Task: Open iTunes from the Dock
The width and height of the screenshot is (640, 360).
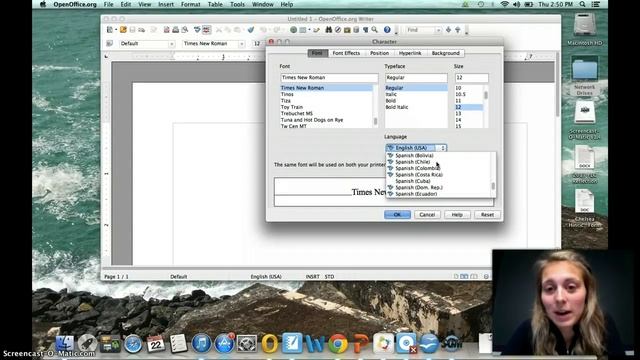Action: 201,344
